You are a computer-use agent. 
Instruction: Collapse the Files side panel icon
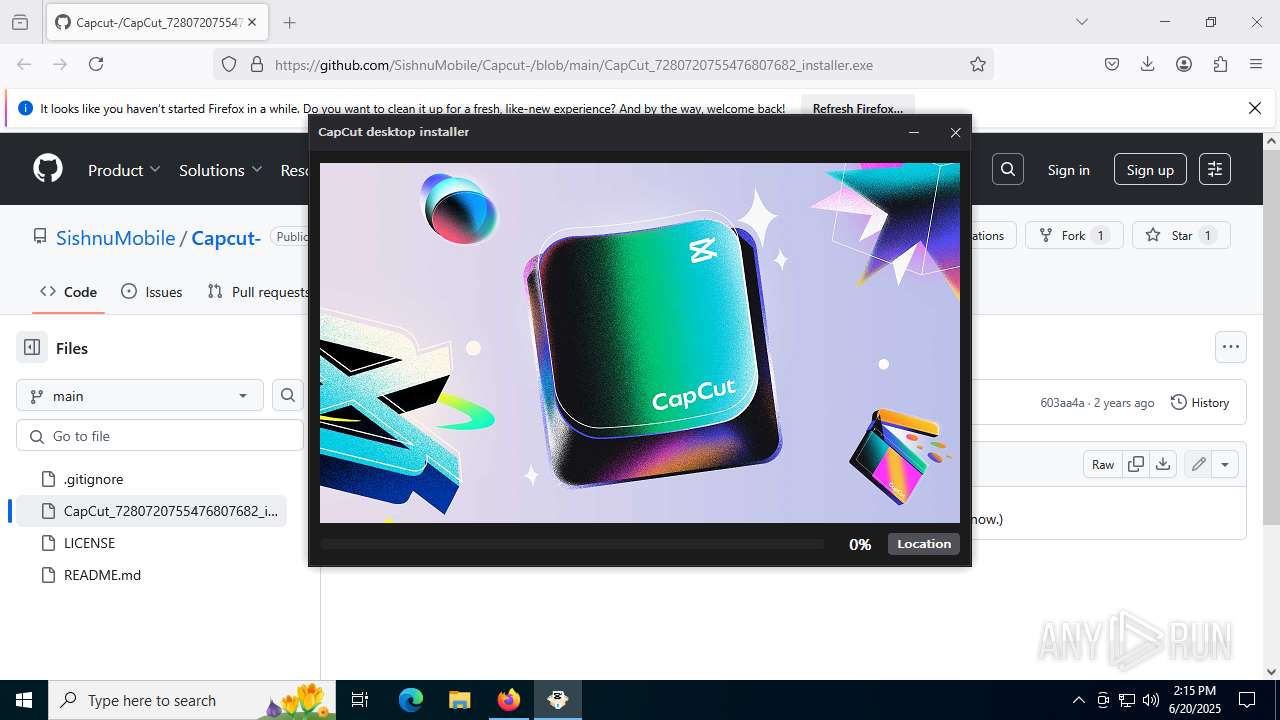pos(32,348)
